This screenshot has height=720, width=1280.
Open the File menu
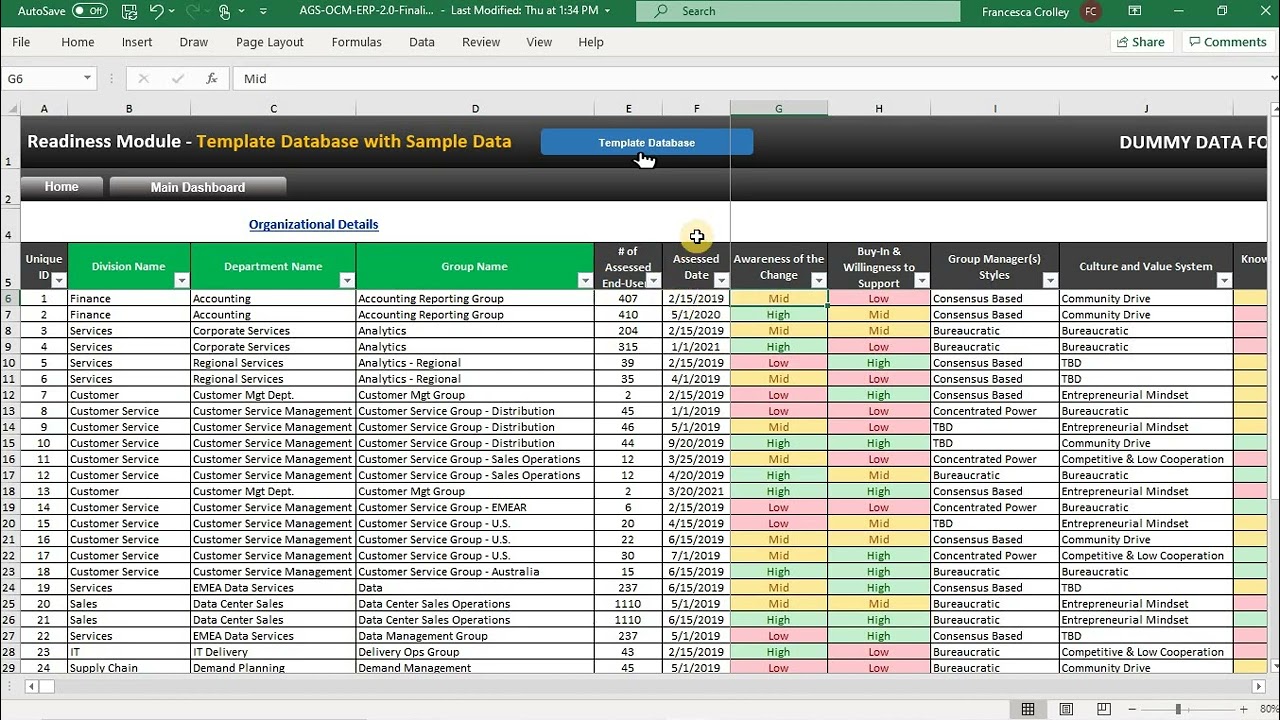tap(21, 42)
